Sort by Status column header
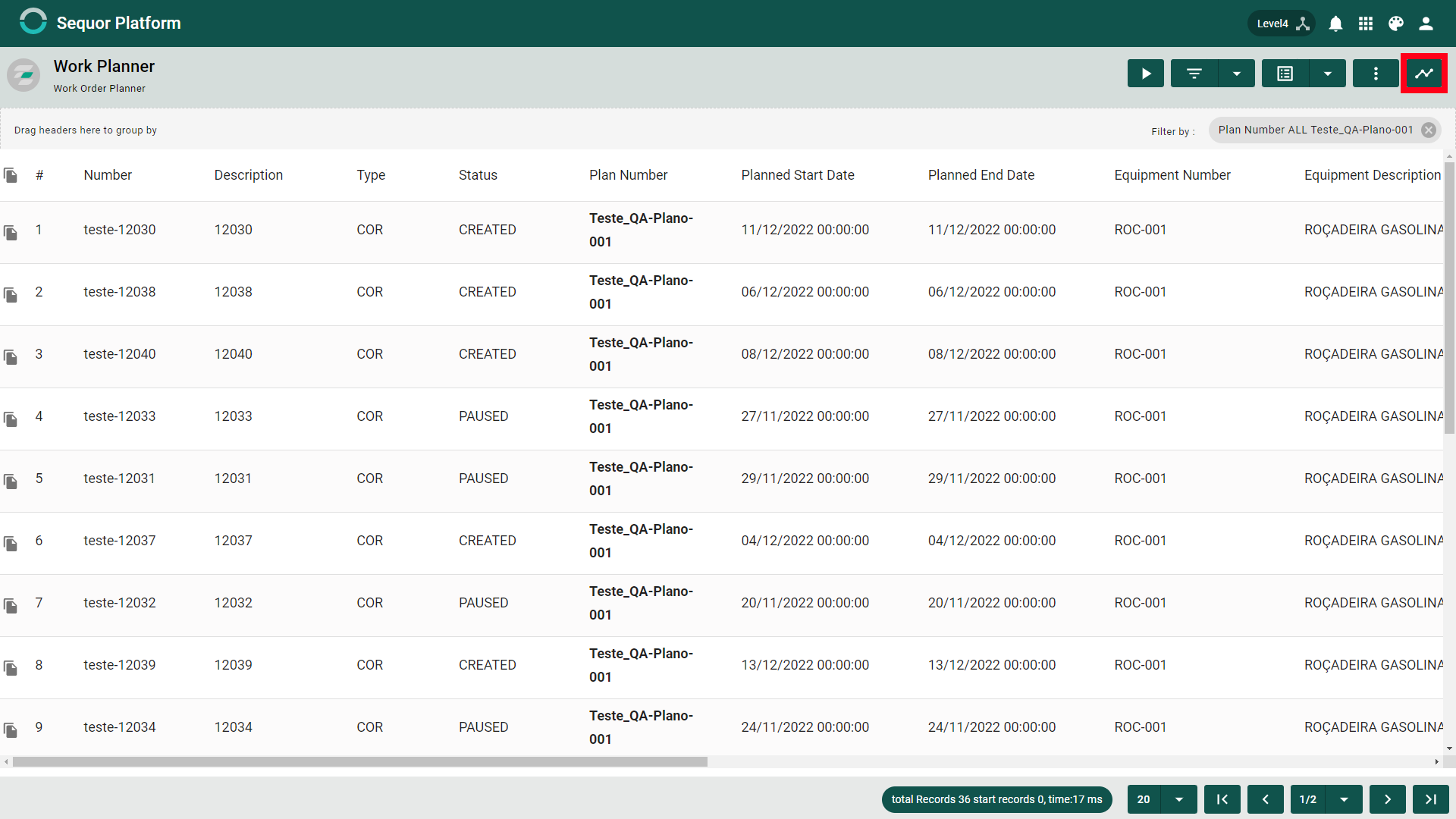1456x819 pixels. (x=478, y=175)
